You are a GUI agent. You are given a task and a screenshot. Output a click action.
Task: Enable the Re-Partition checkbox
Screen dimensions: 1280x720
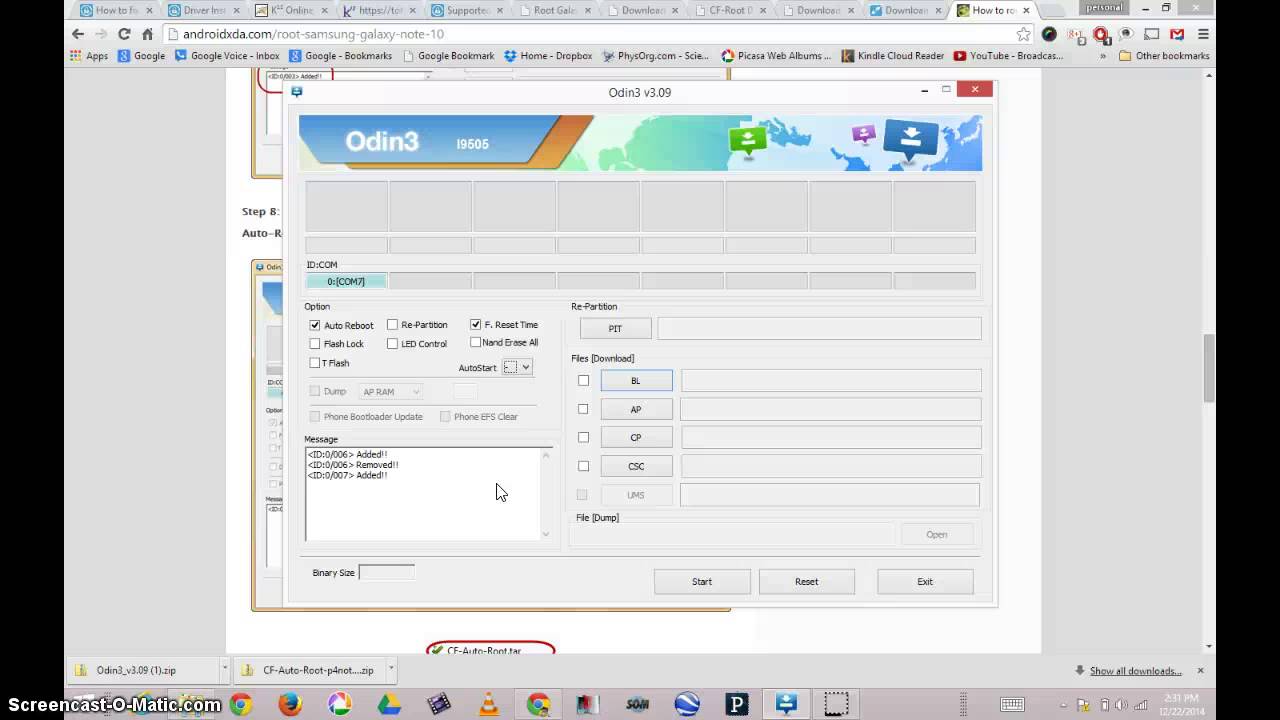pos(392,324)
